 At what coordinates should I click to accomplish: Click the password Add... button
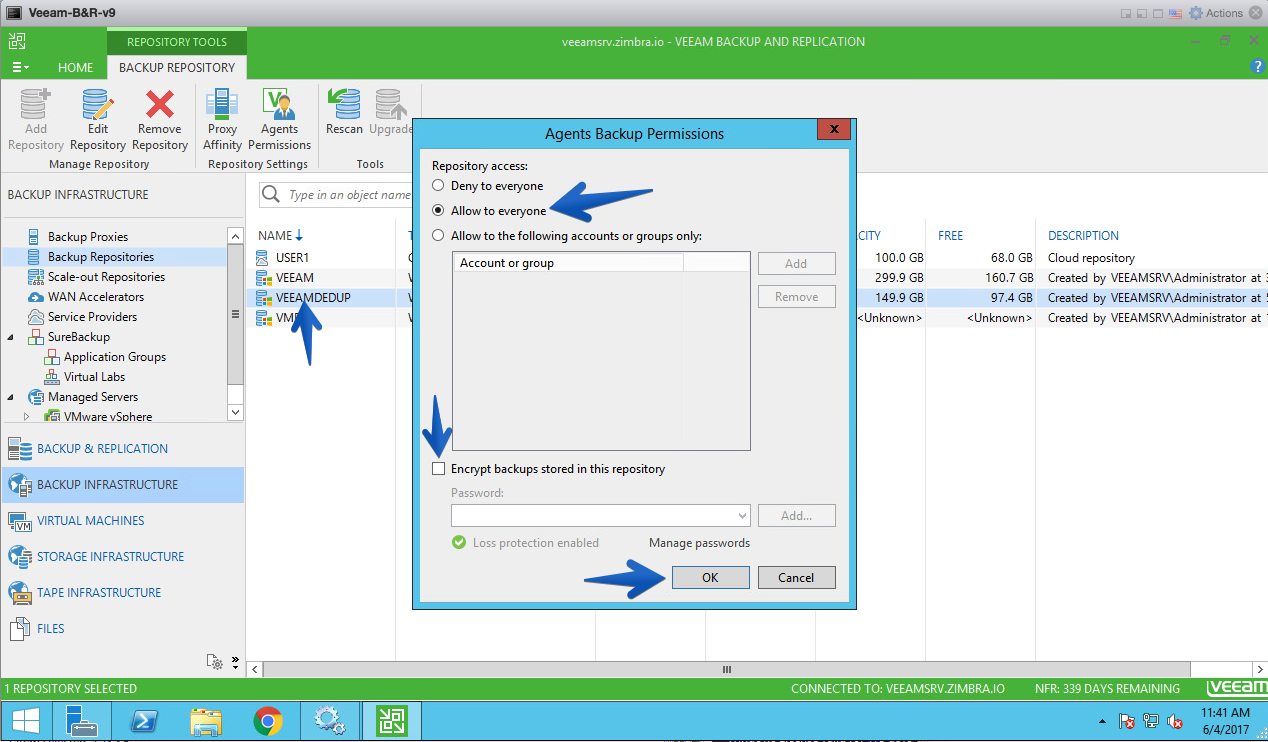click(796, 516)
